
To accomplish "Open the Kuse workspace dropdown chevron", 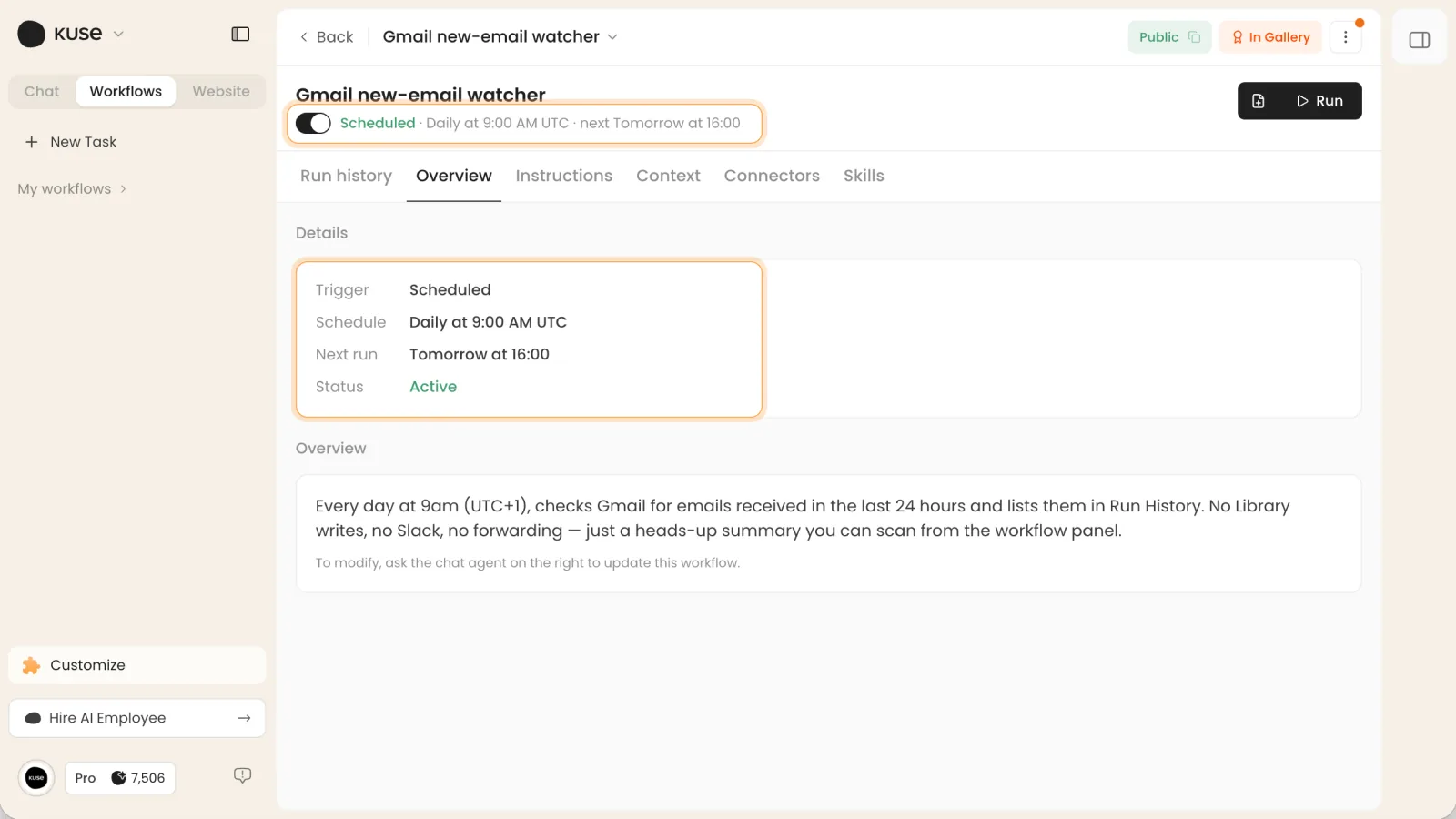I will pyautogui.click(x=118, y=34).
